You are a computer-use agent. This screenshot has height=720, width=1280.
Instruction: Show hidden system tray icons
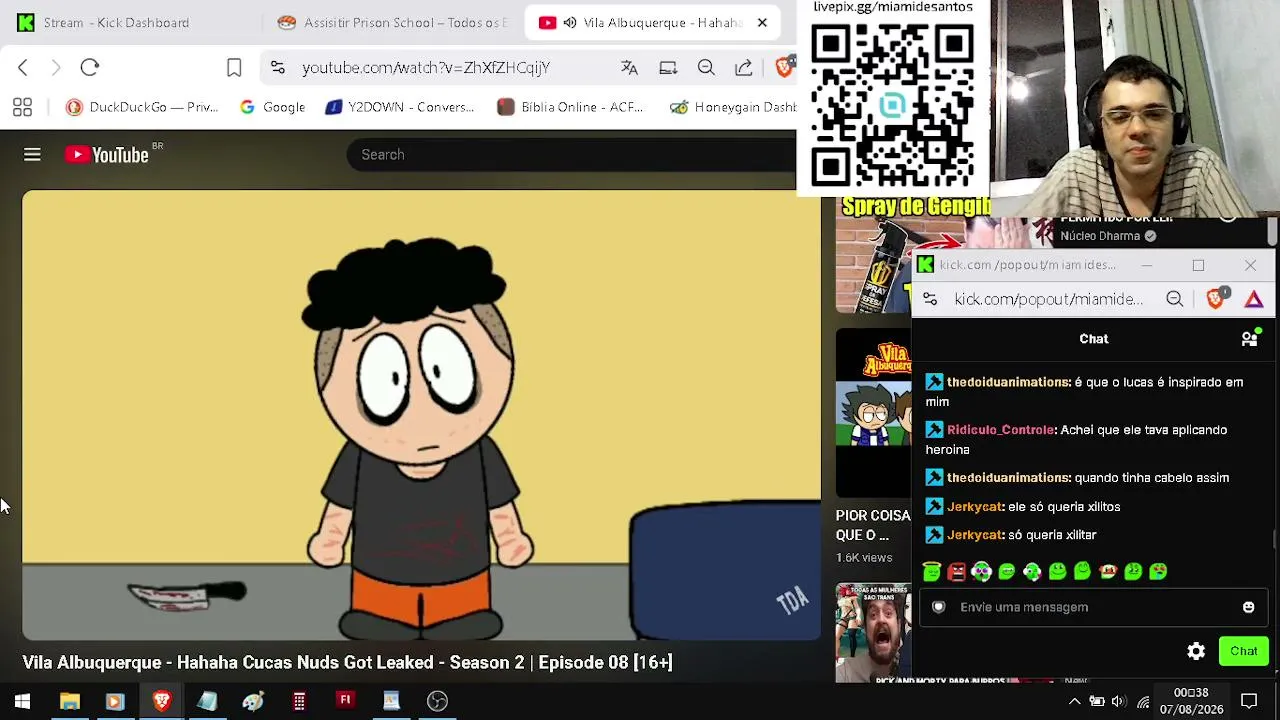(1075, 701)
